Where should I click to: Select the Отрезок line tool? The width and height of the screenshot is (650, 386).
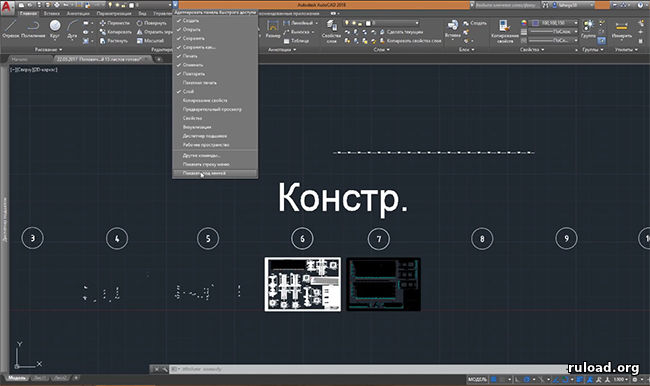(x=11, y=29)
